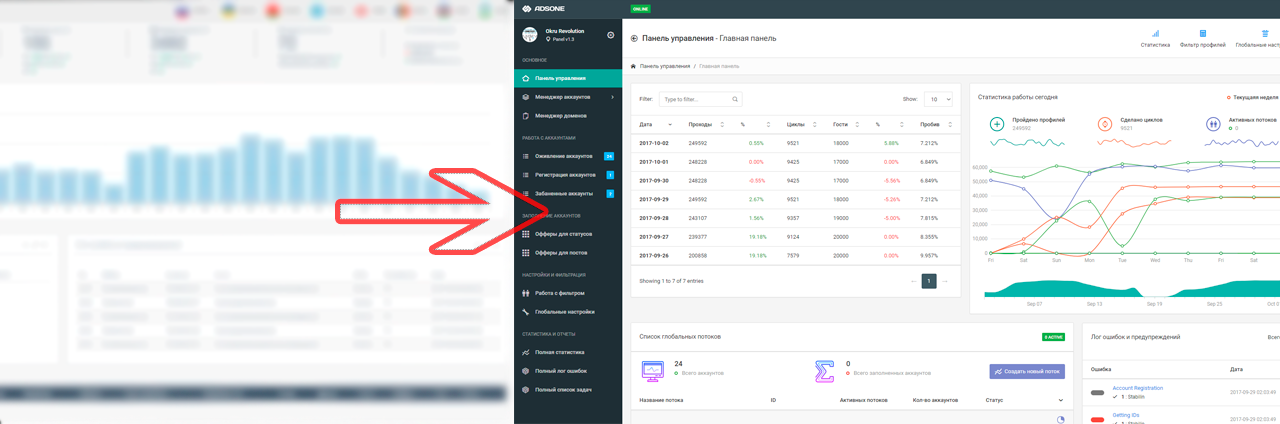
Task: Click the 200858 value in the last row
Action: coord(698,255)
